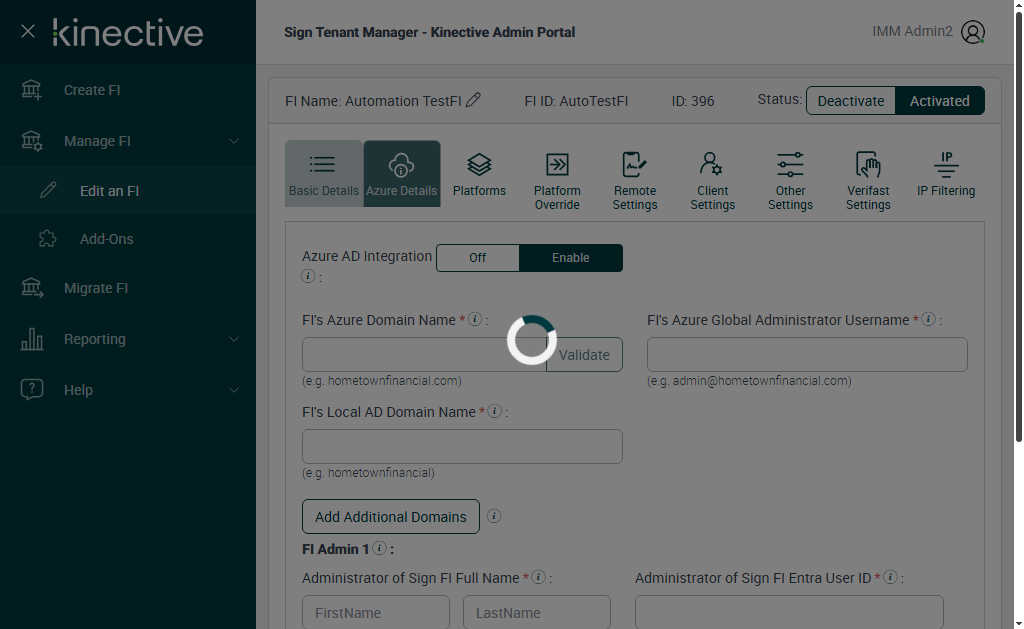
Task: Open the Client Settings tab
Action: [x=712, y=180]
